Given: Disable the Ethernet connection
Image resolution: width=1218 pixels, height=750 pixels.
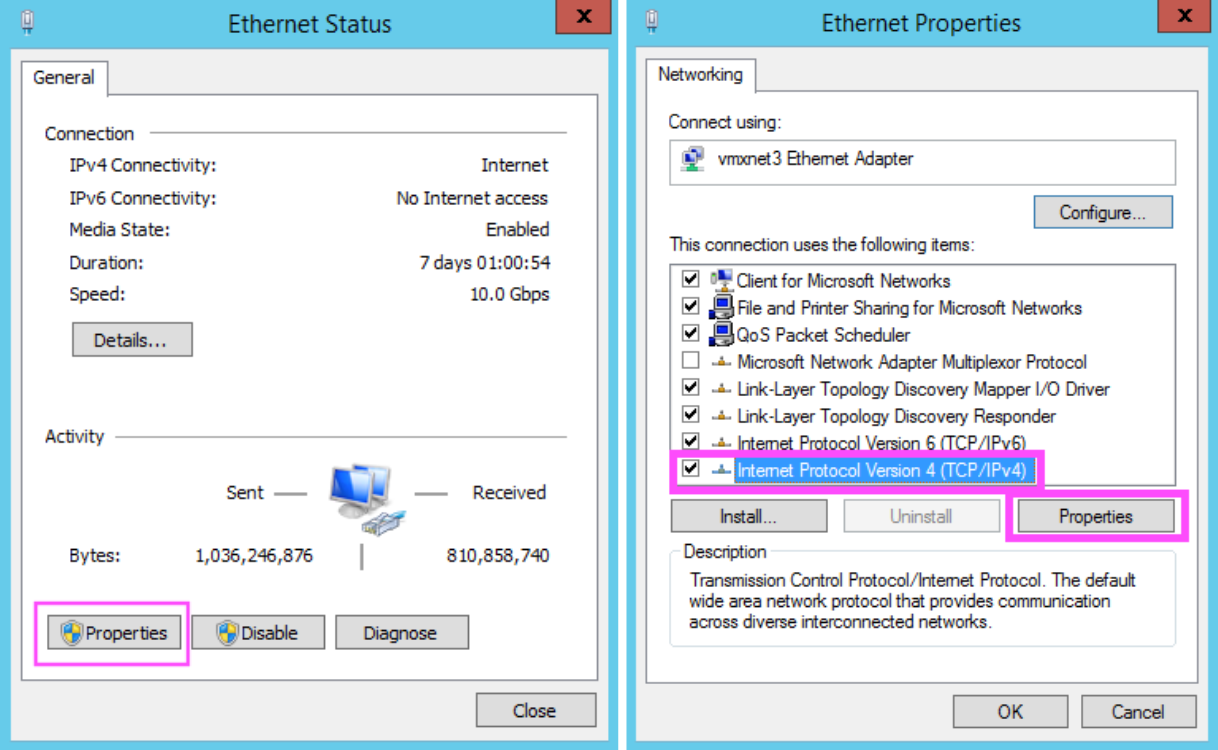Looking at the screenshot, I should (259, 633).
